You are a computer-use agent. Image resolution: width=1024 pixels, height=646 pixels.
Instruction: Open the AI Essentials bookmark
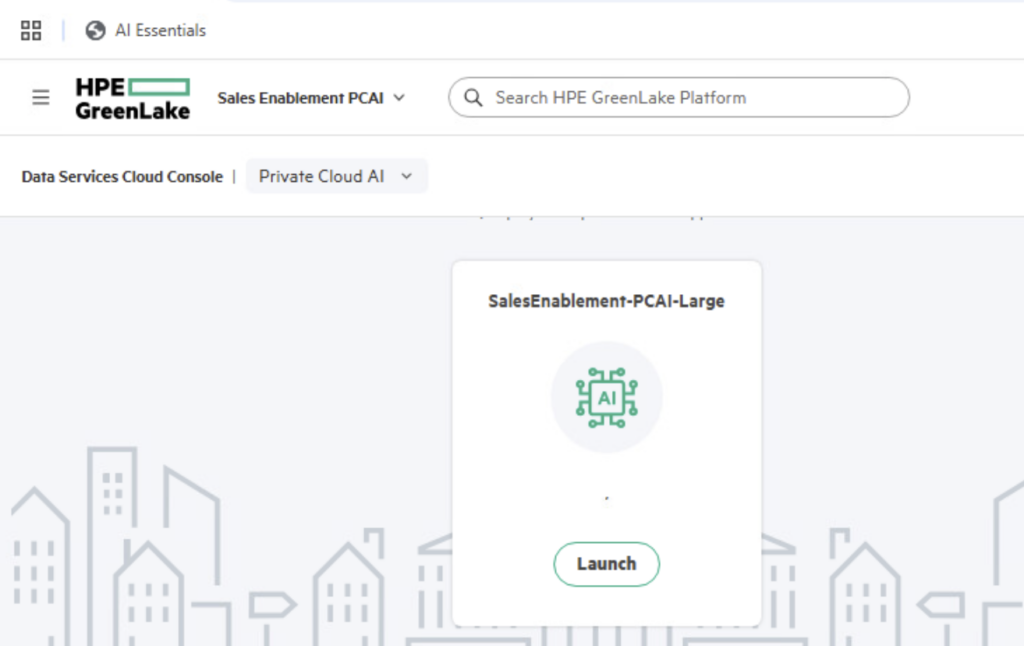tap(160, 30)
